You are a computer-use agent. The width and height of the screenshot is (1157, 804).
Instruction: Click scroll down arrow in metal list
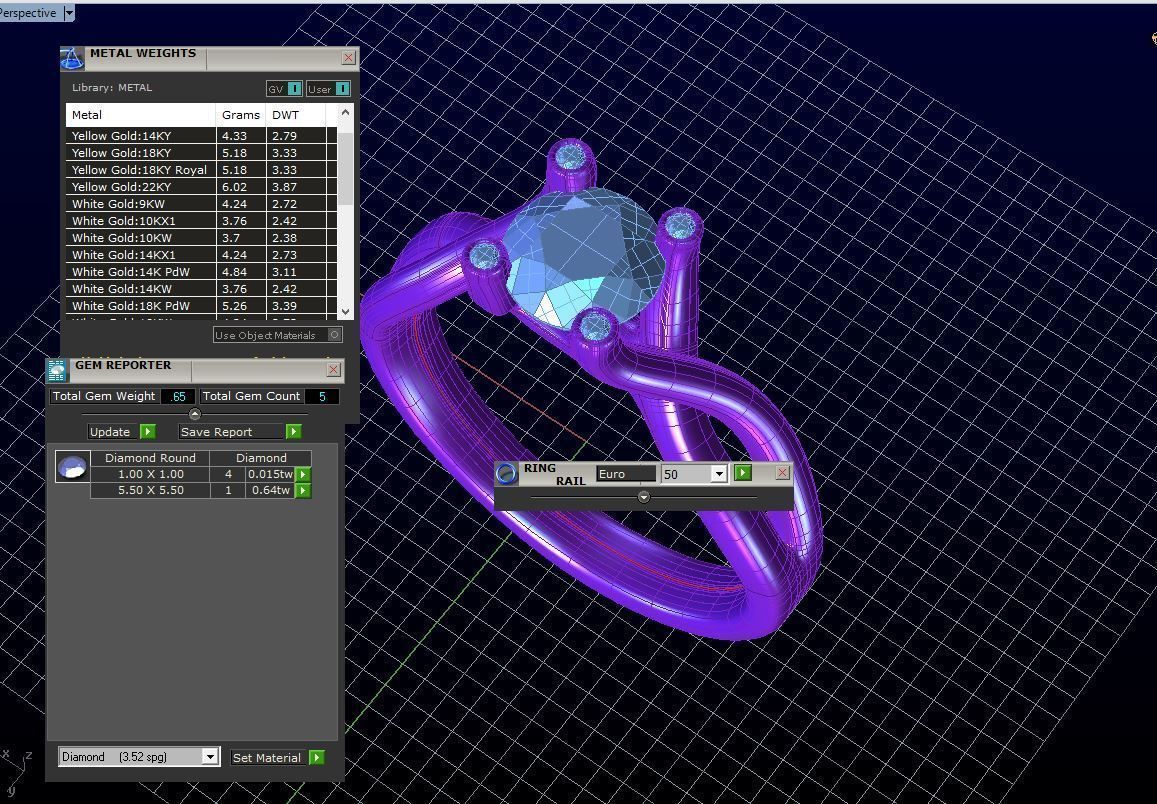click(x=345, y=311)
